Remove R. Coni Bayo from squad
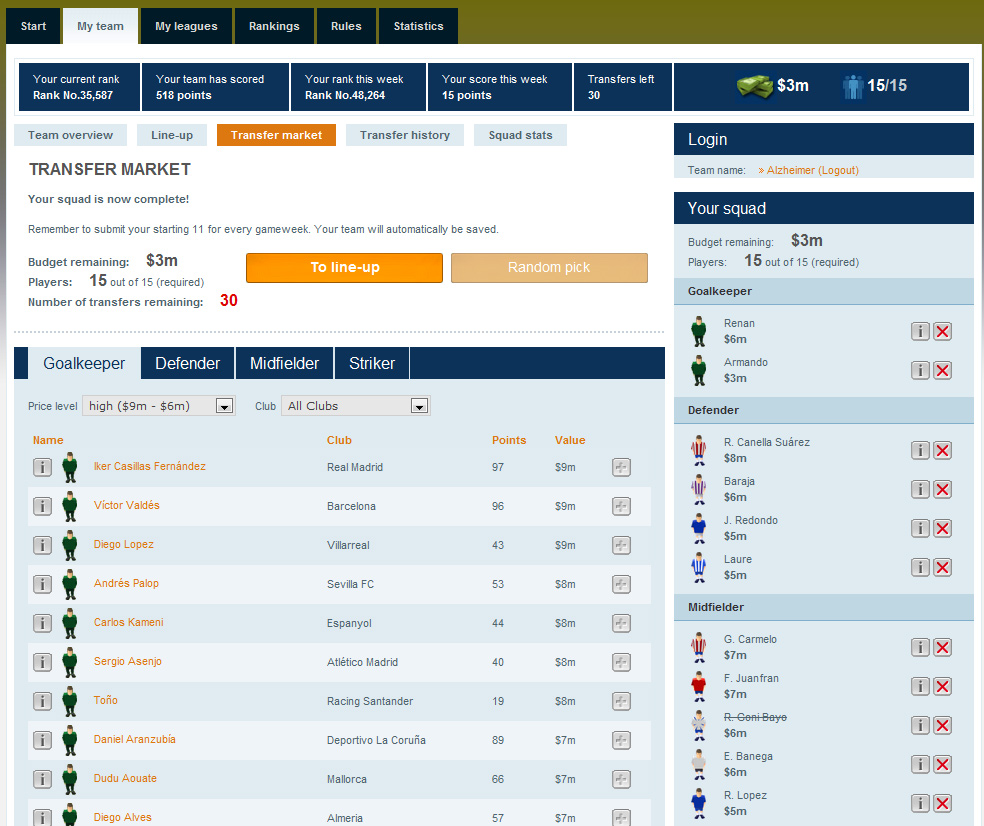This screenshot has height=826, width=984. click(x=942, y=726)
